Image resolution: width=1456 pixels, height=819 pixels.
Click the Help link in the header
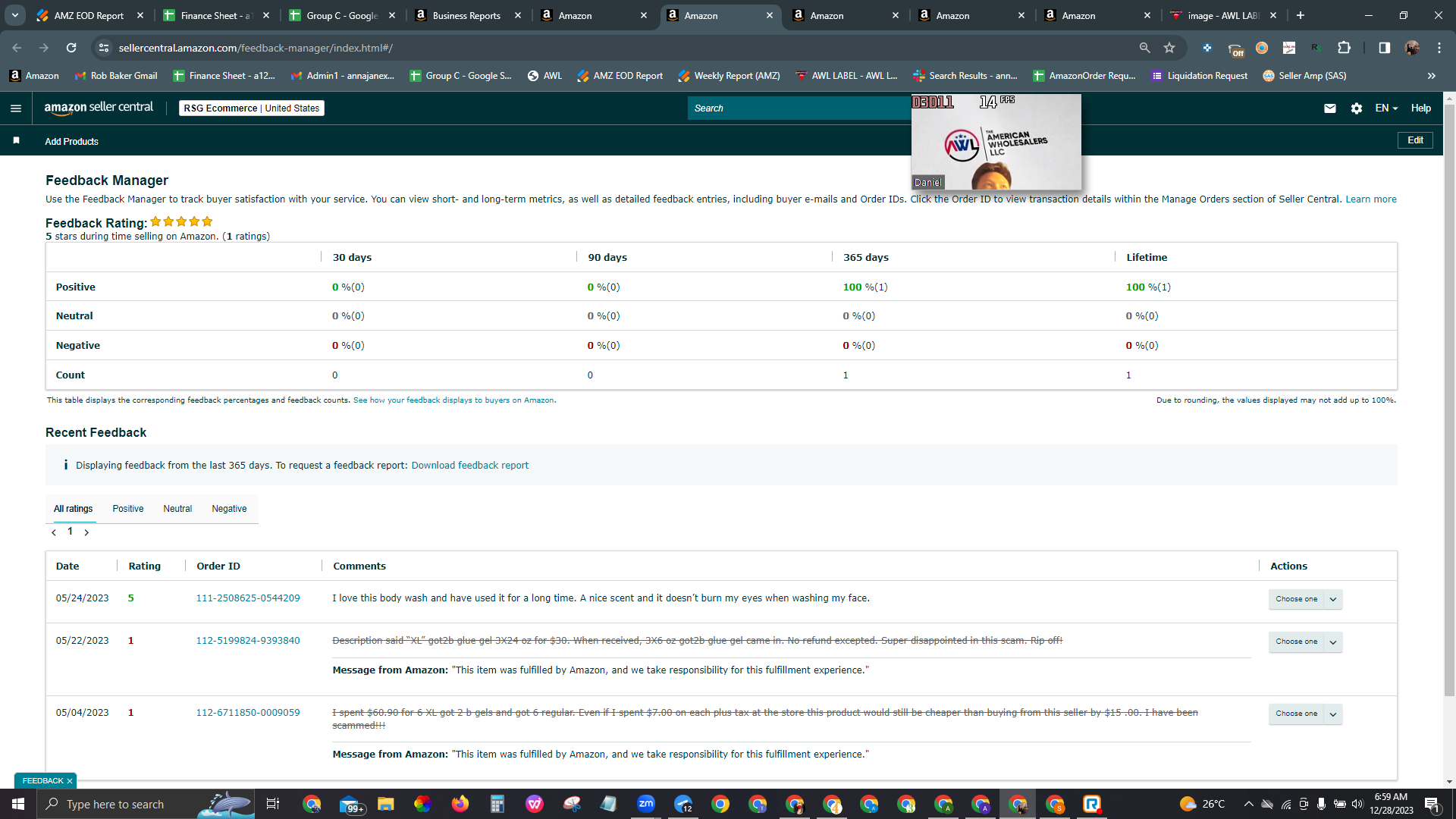[x=1421, y=108]
